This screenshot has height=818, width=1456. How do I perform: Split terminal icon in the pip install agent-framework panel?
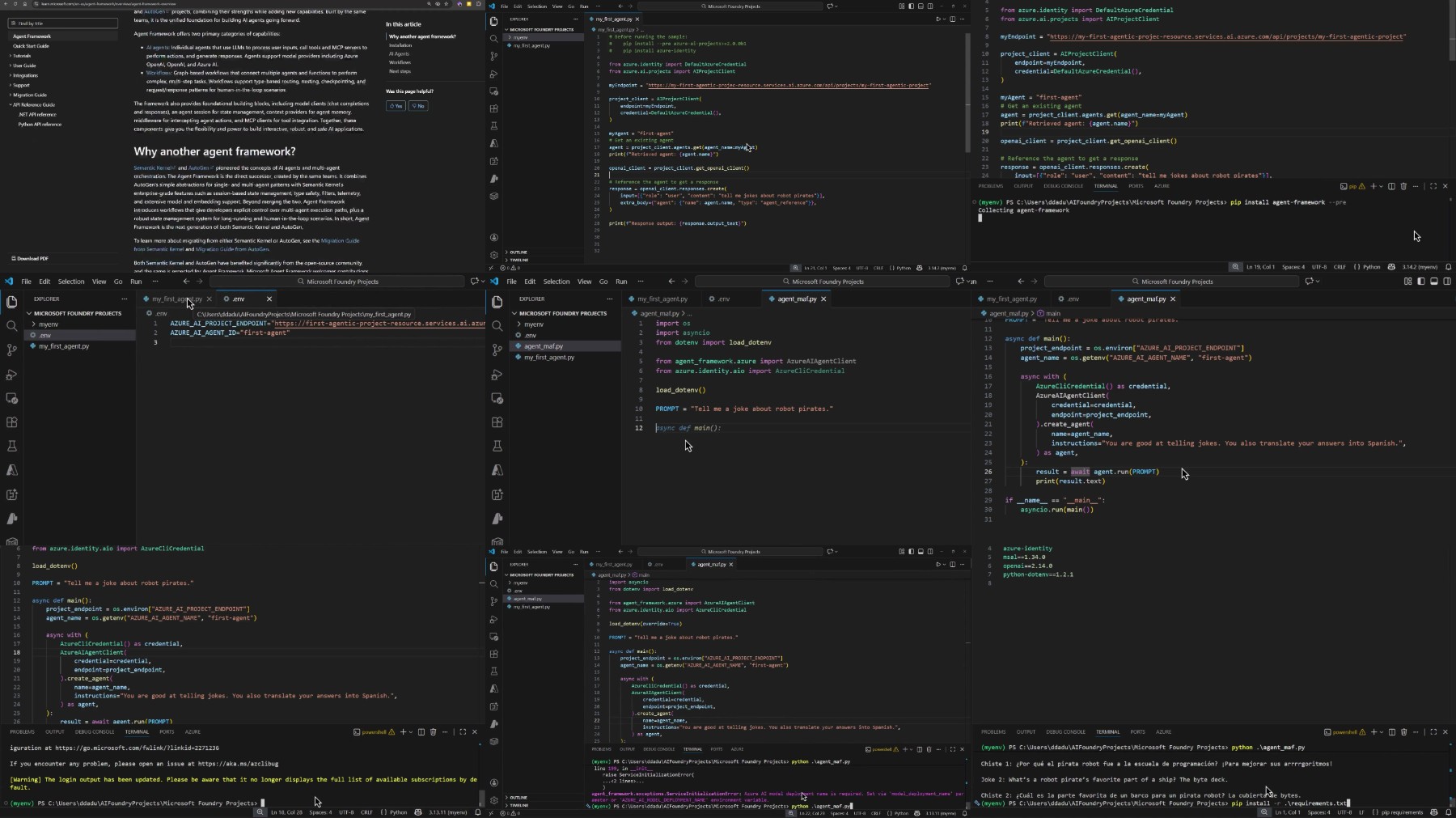coord(1391,186)
